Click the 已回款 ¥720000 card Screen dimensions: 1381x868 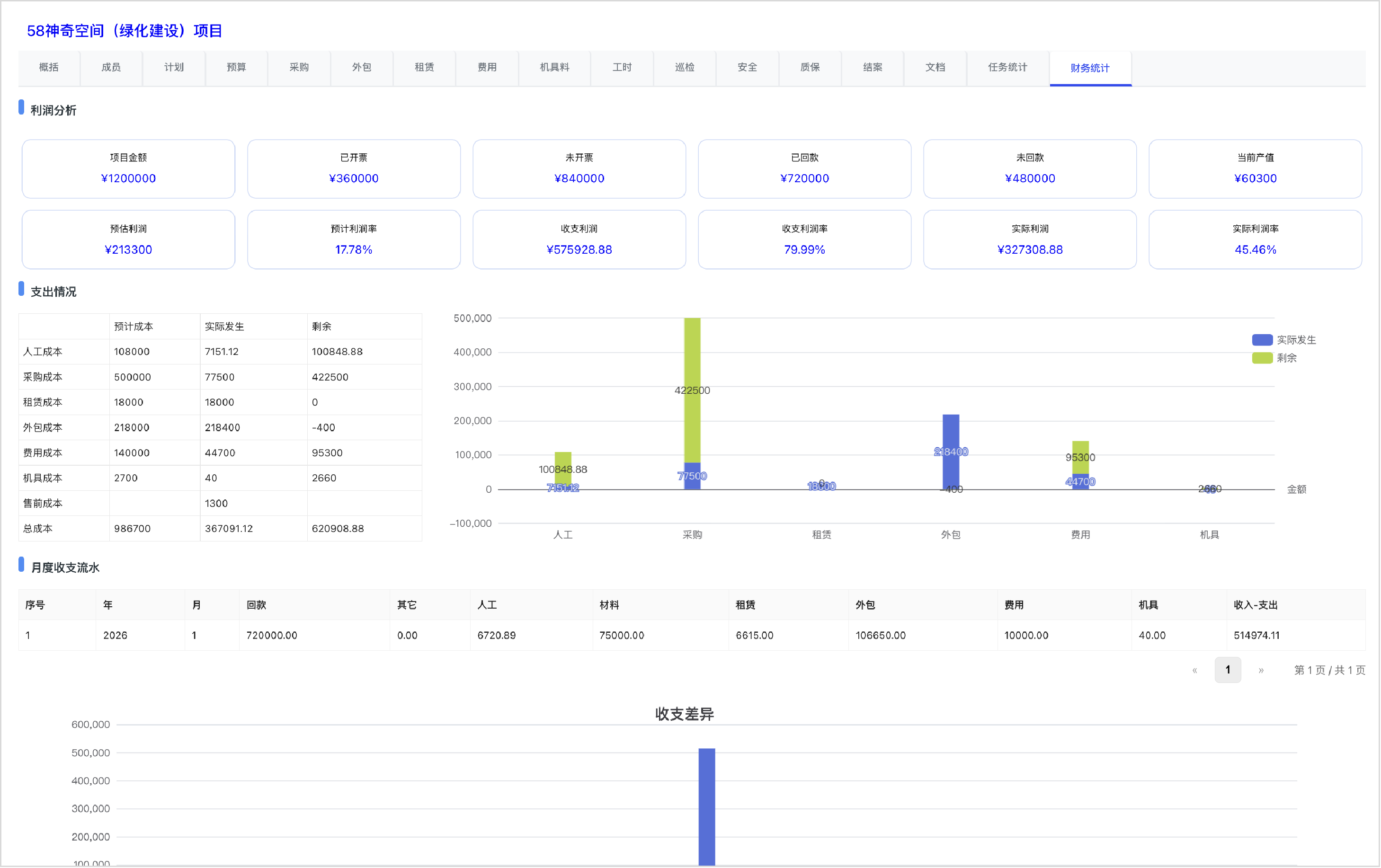805,169
